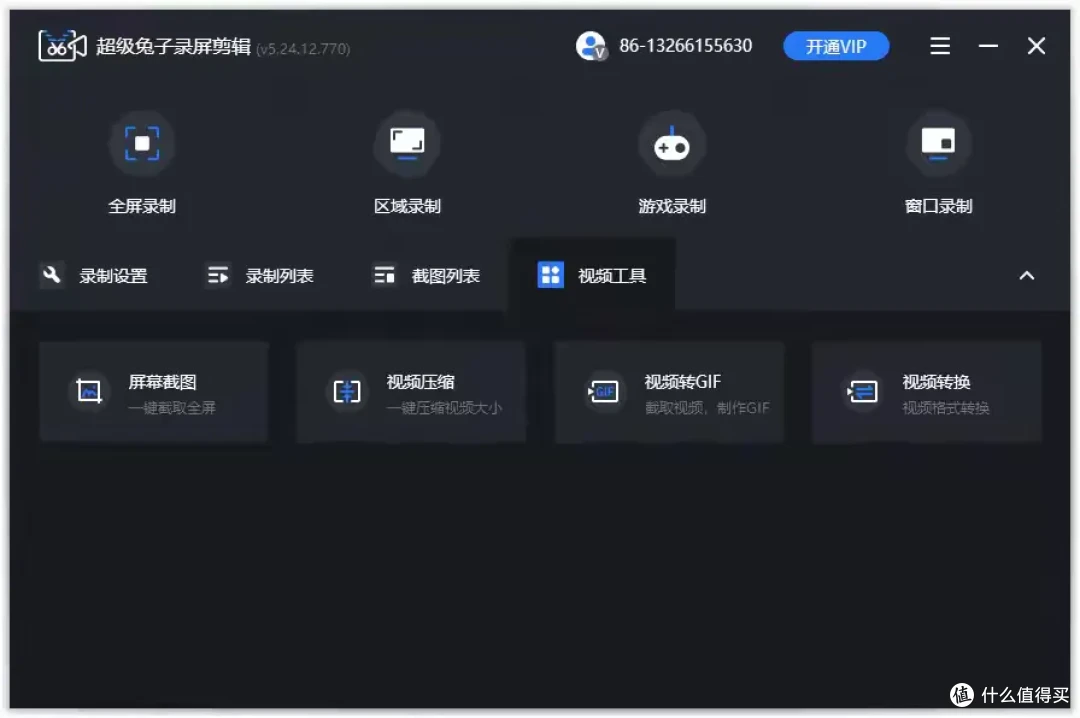Click the video convert arrows icon
1080x718 pixels.
[x=862, y=391]
